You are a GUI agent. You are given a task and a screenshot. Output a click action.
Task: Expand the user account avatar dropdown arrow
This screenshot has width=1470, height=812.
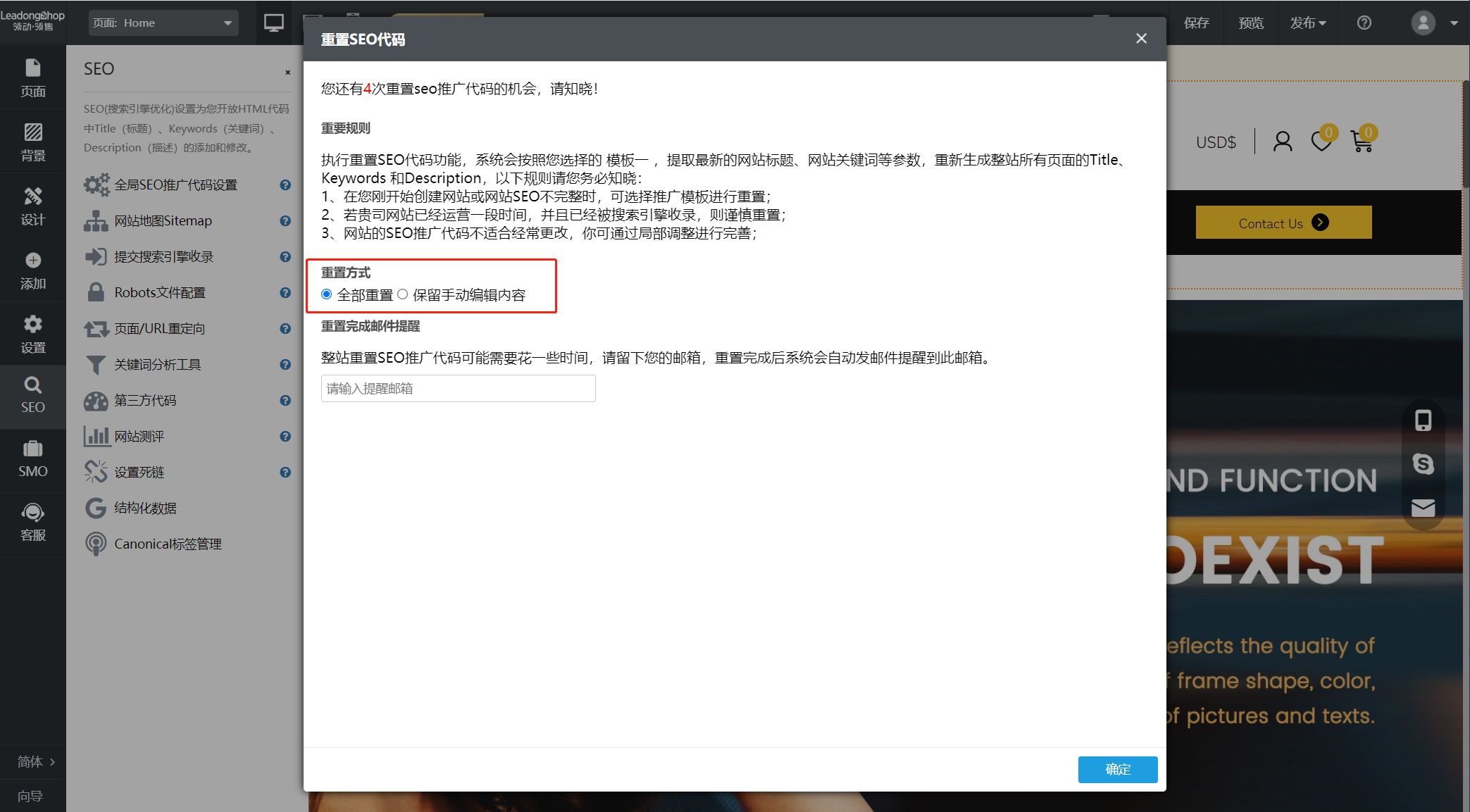(1454, 23)
